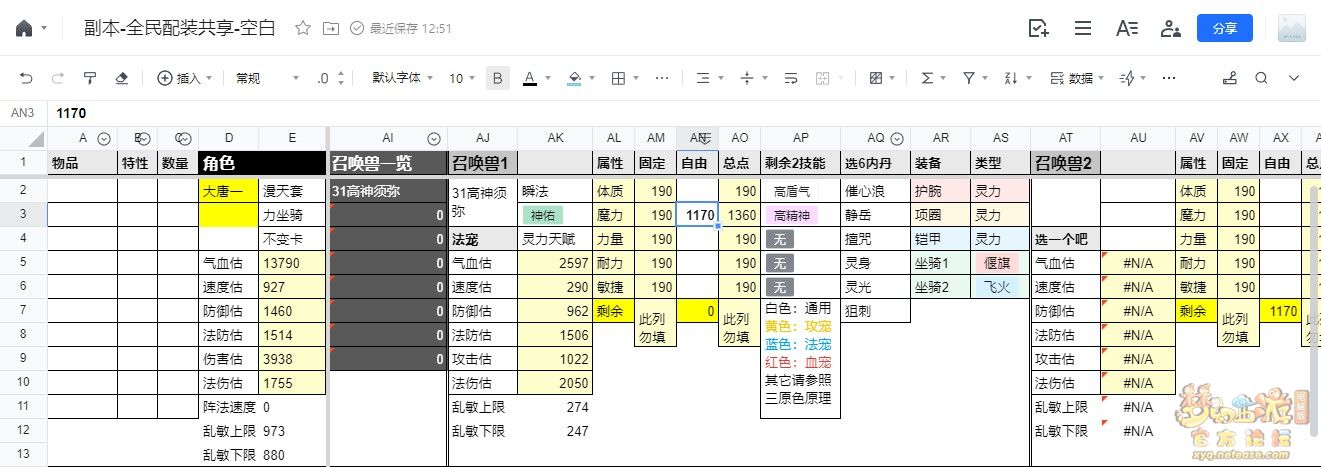Redo the last action

pos(58,77)
